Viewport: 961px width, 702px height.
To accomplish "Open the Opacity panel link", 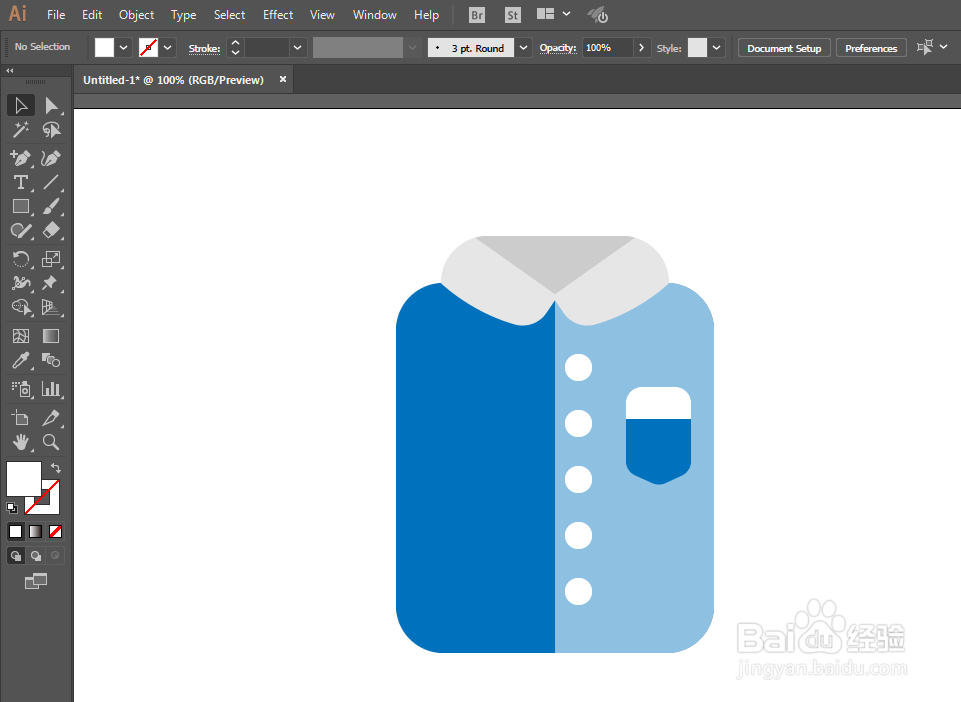I will click(558, 48).
